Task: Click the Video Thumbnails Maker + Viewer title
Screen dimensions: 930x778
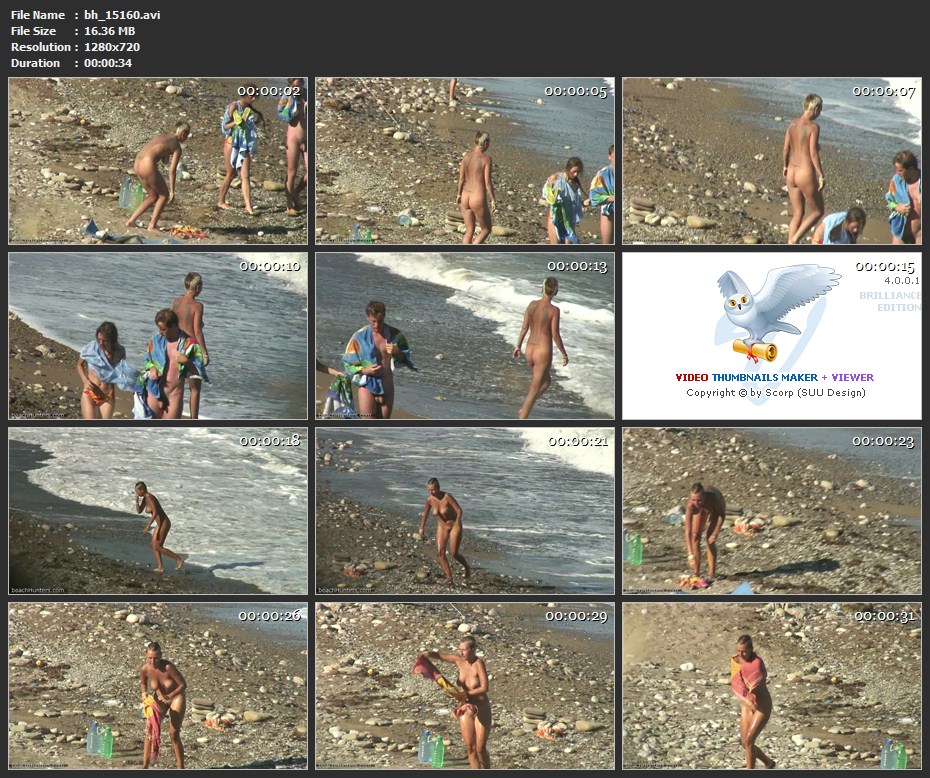Action: coord(774,378)
